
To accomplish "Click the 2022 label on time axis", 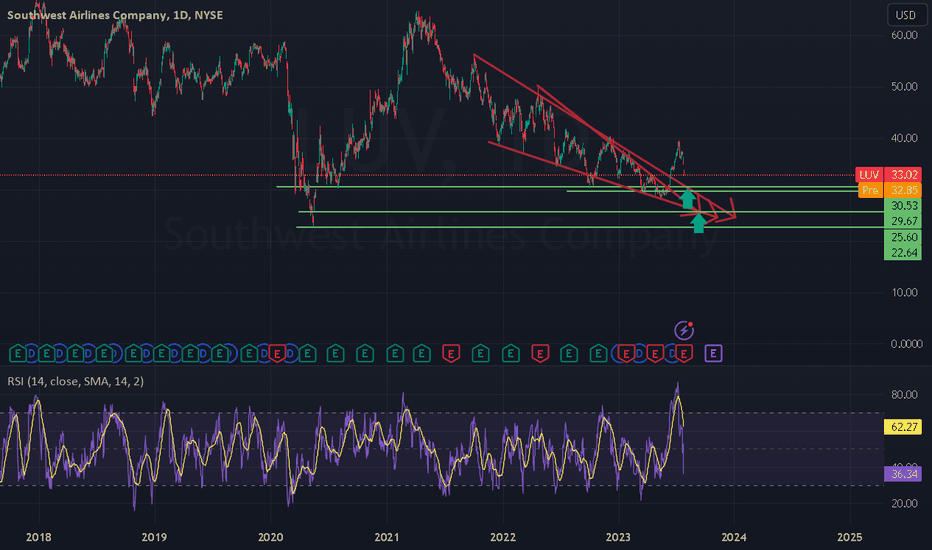I will [503, 538].
